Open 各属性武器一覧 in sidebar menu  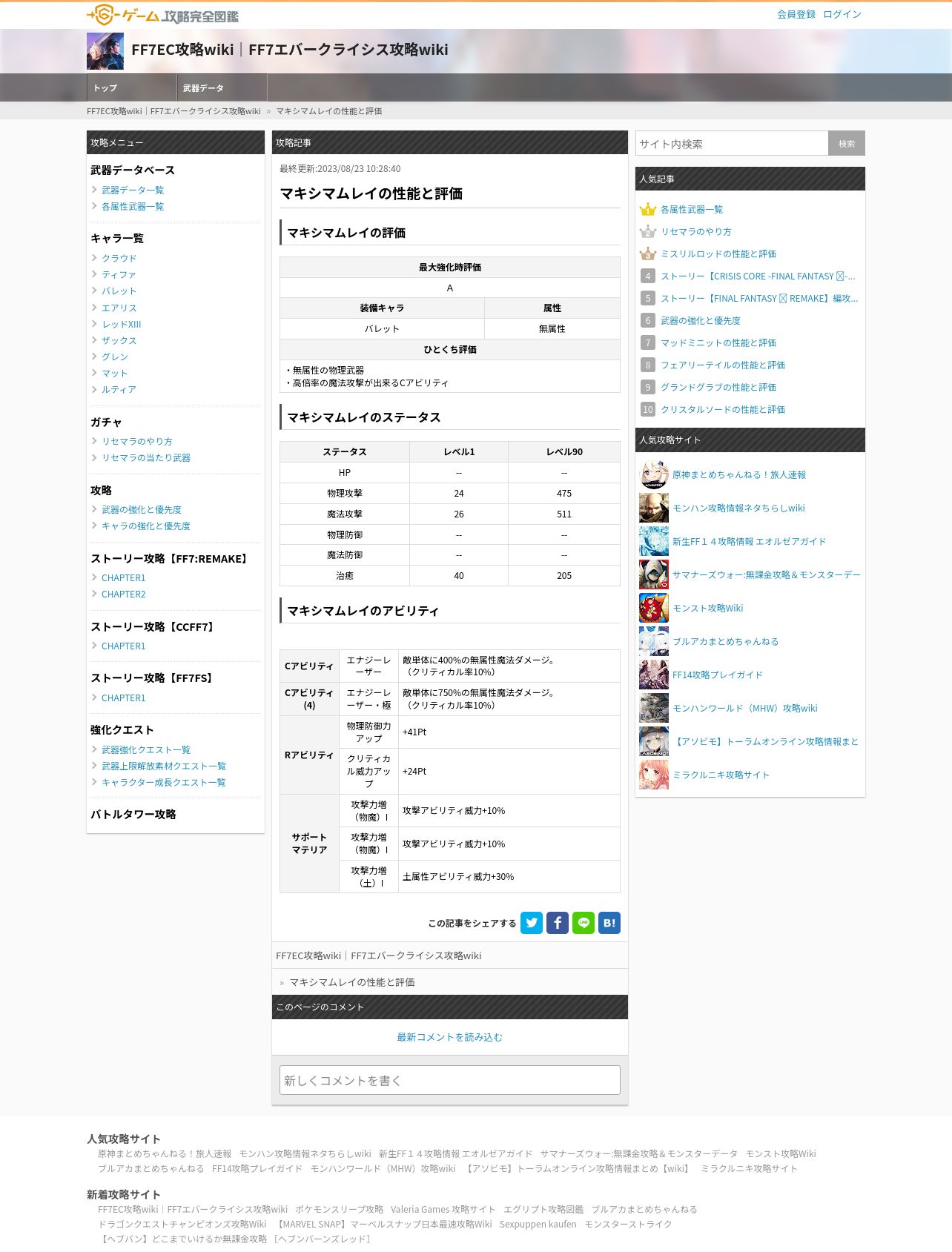click(133, 207)
